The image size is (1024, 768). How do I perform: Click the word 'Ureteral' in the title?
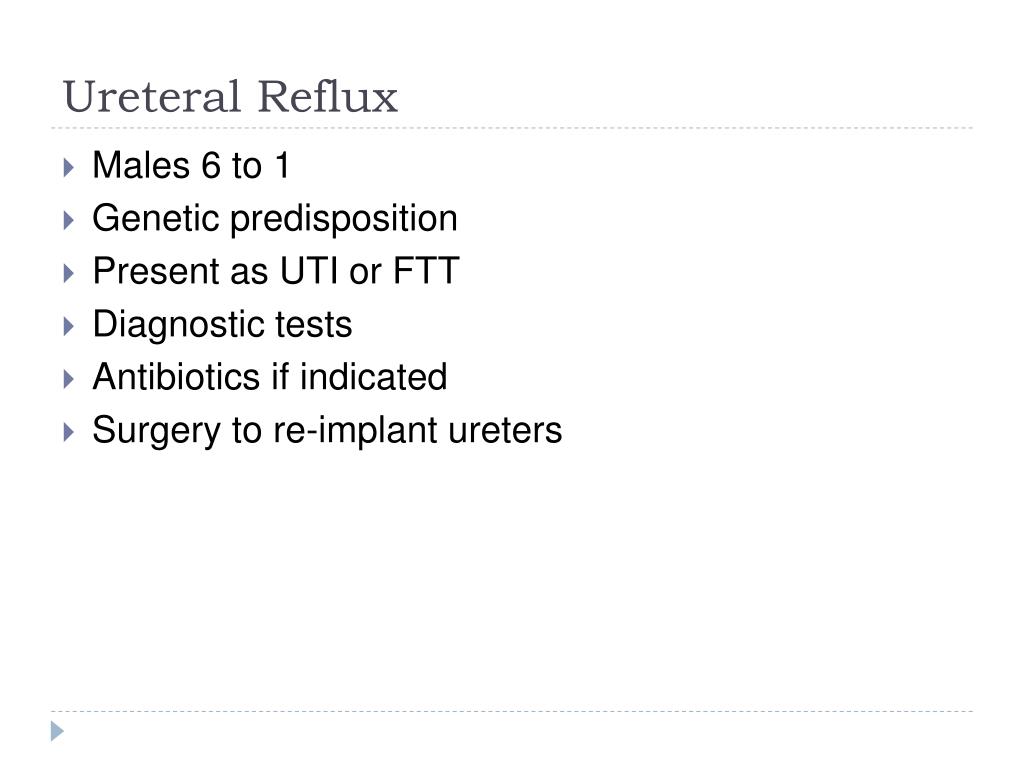152,97
